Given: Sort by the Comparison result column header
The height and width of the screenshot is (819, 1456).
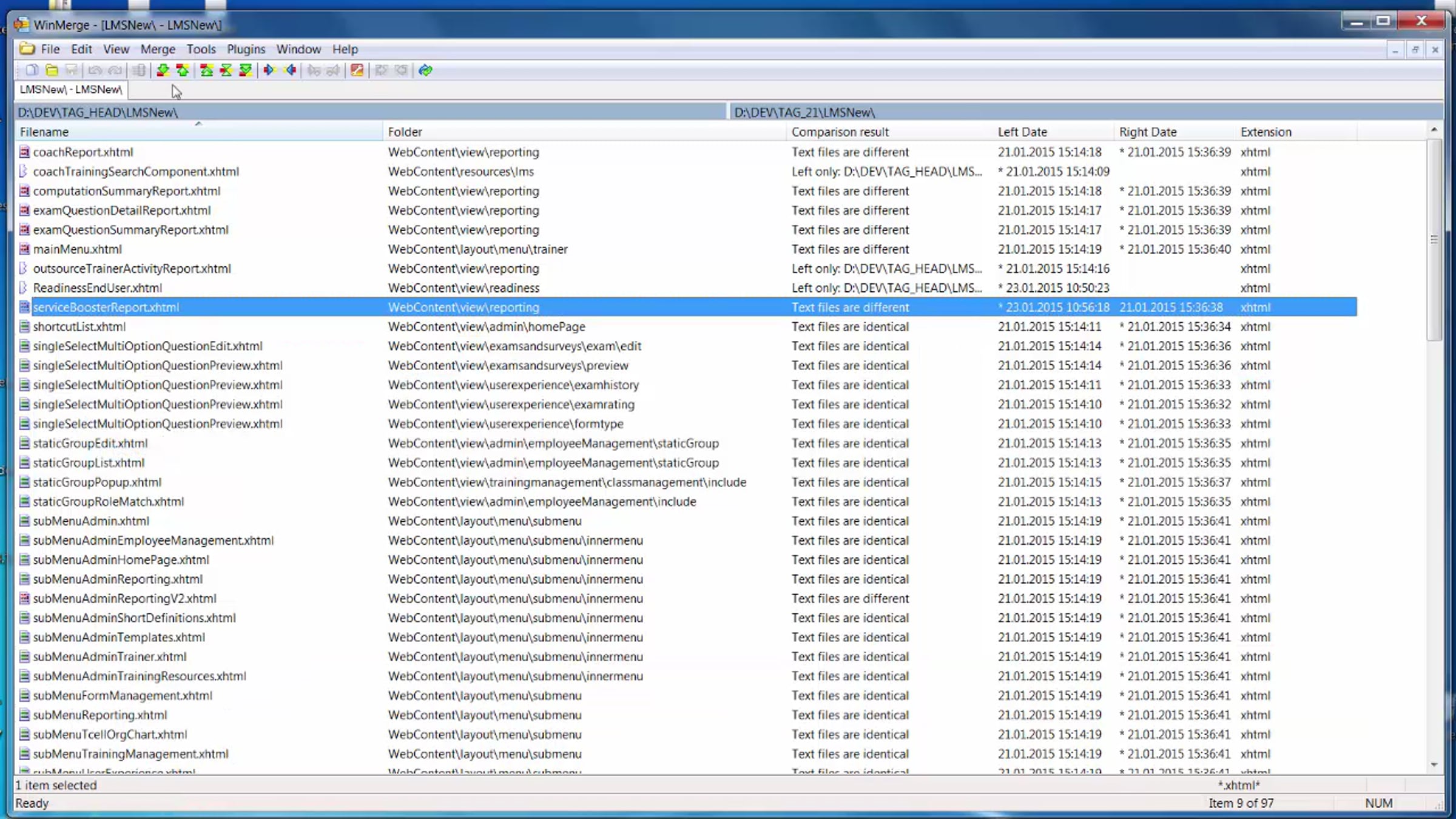Looking at the screenshot, I should click(x=840, y=132).
